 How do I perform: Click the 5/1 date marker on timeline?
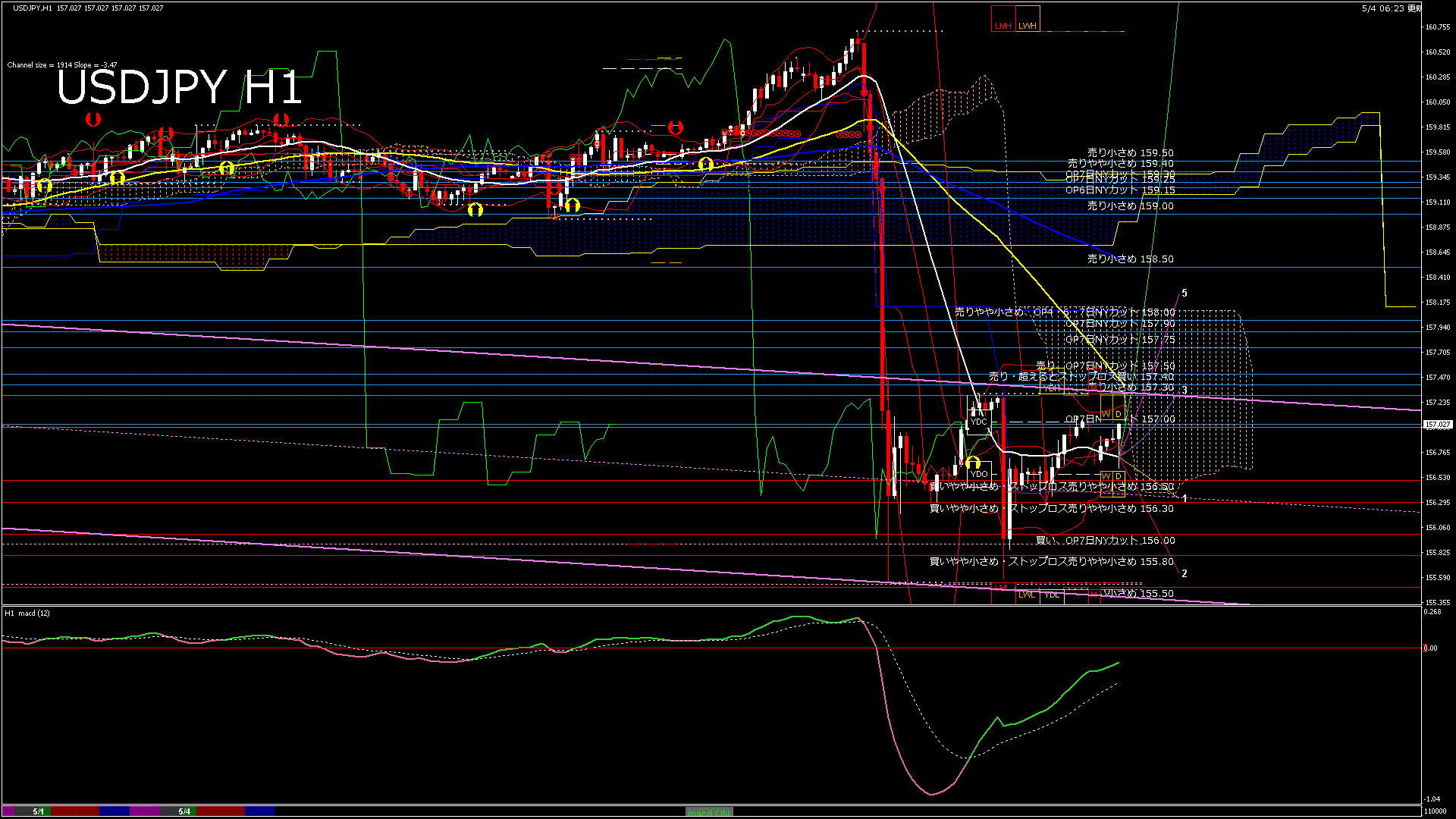tap(39, 811)
